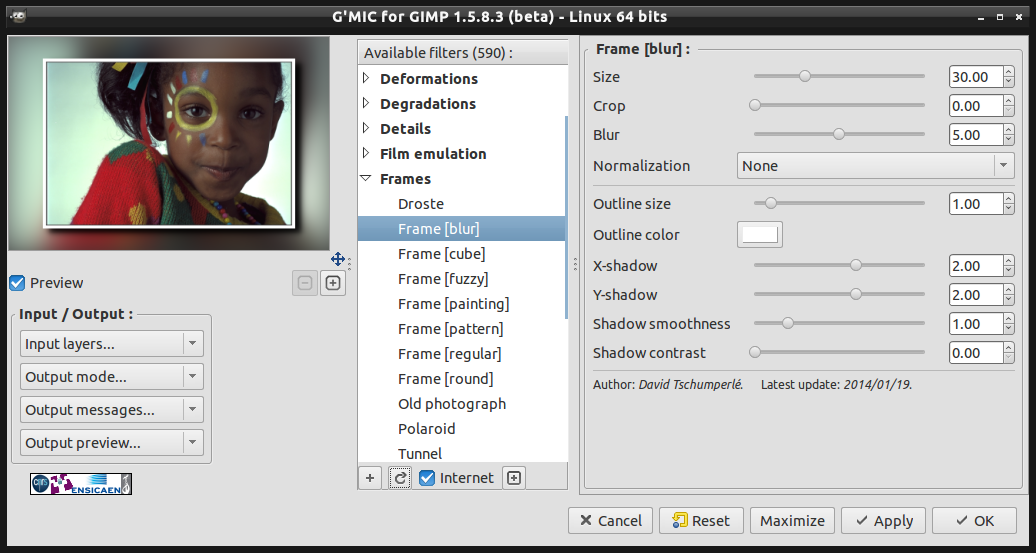Select the Frame [blur] filter

click(x=461, y=229)
